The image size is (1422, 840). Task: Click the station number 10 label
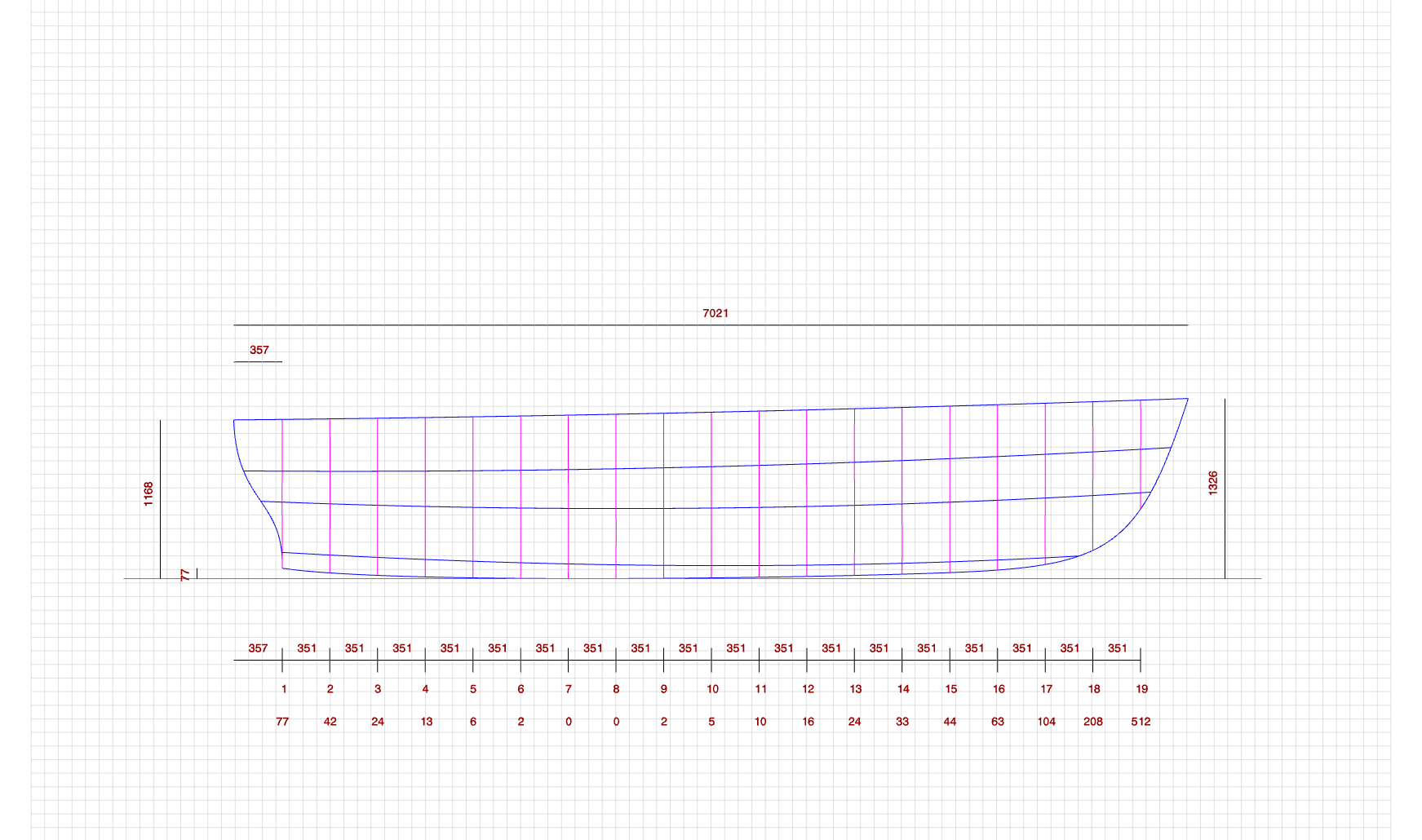click(712, 689)
